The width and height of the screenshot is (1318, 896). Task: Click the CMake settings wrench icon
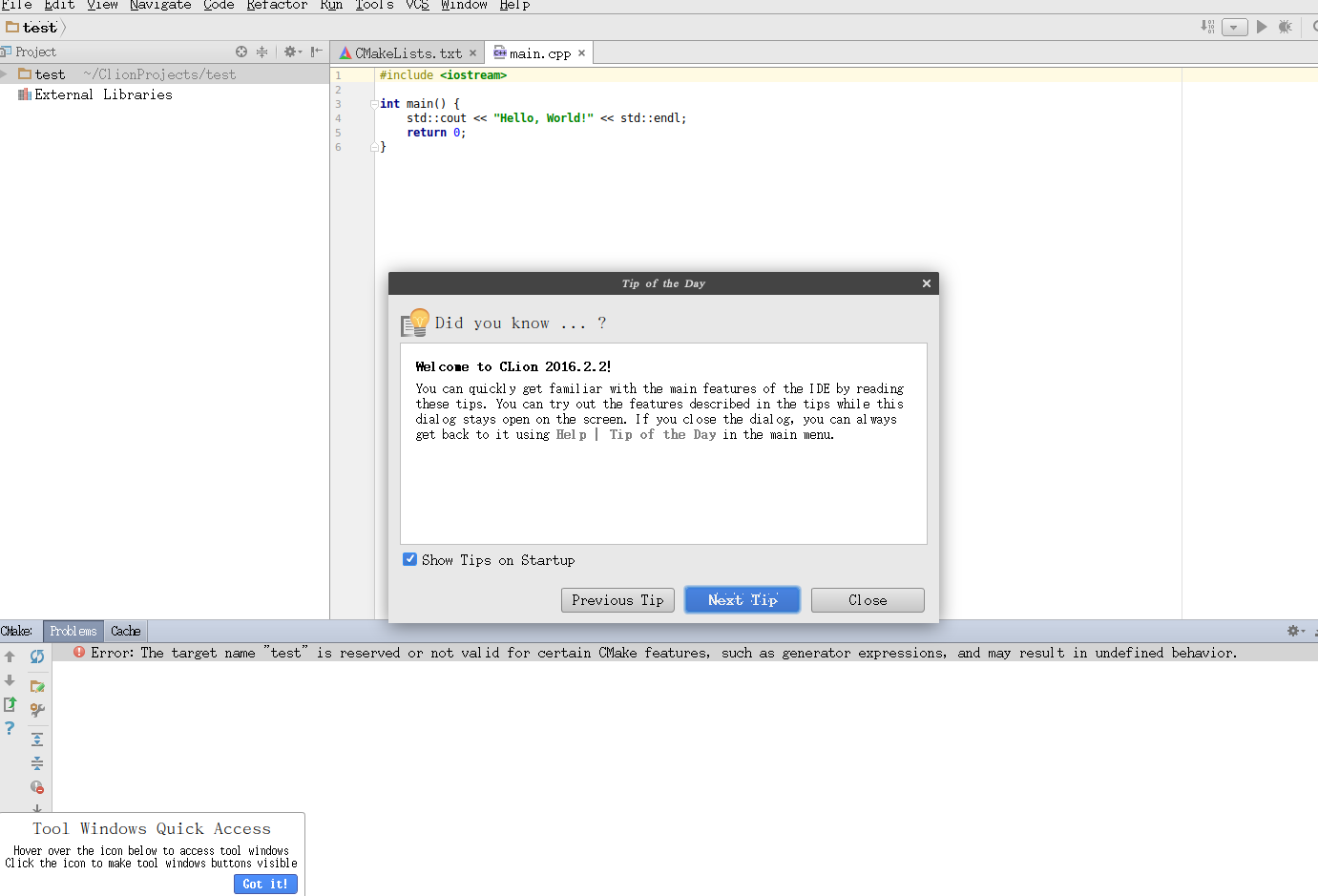point(37,710)
